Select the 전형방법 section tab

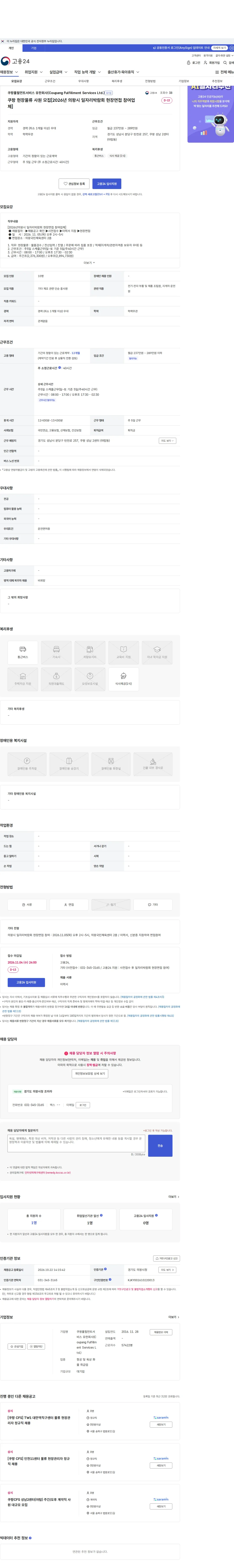[x=150, y=81]
